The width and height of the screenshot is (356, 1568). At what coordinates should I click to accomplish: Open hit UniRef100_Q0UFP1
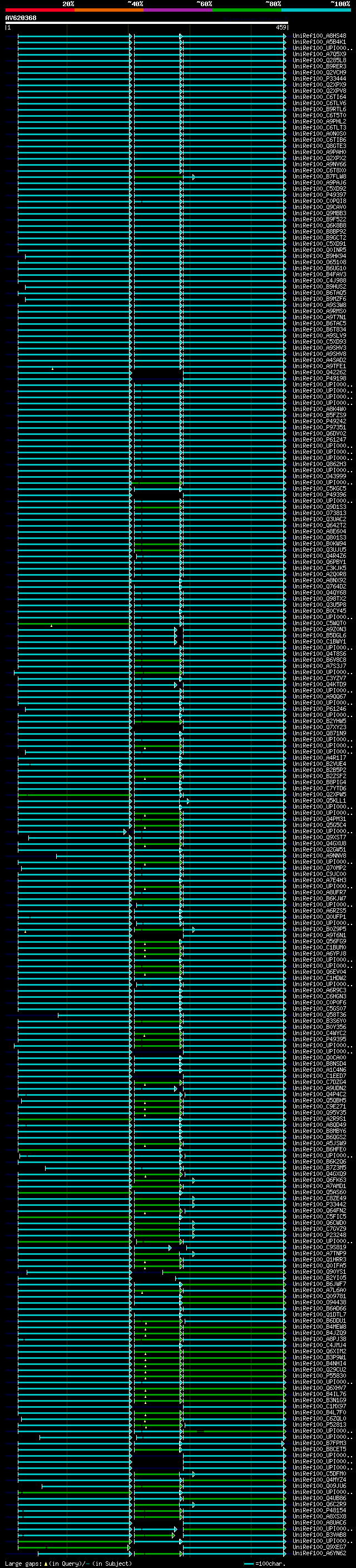click(x=319, y=917)
